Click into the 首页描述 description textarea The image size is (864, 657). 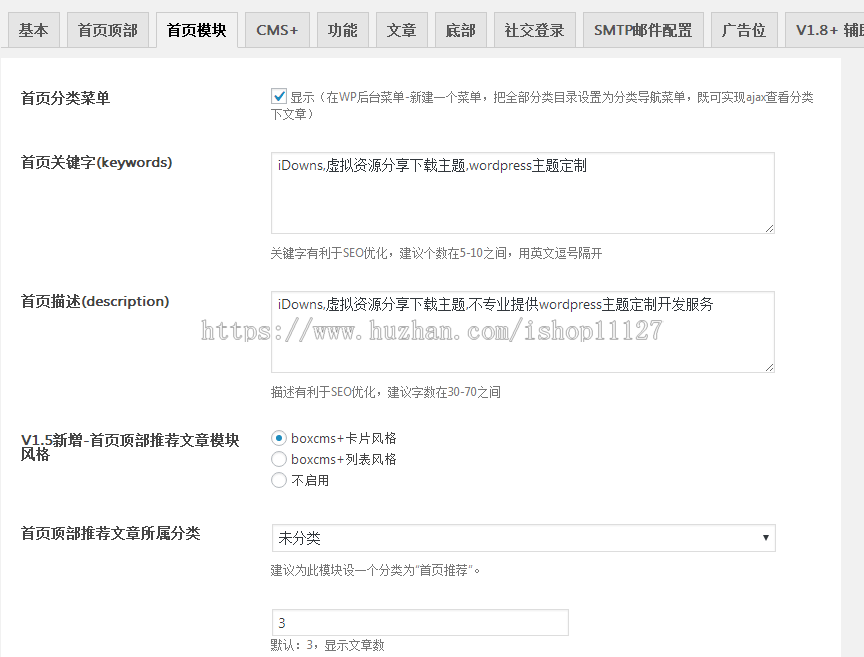(522, 332)
